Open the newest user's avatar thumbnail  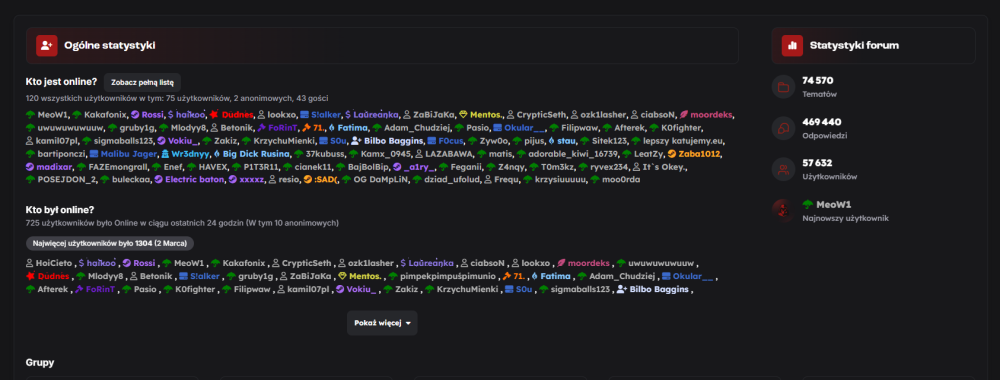coord(783,210)
